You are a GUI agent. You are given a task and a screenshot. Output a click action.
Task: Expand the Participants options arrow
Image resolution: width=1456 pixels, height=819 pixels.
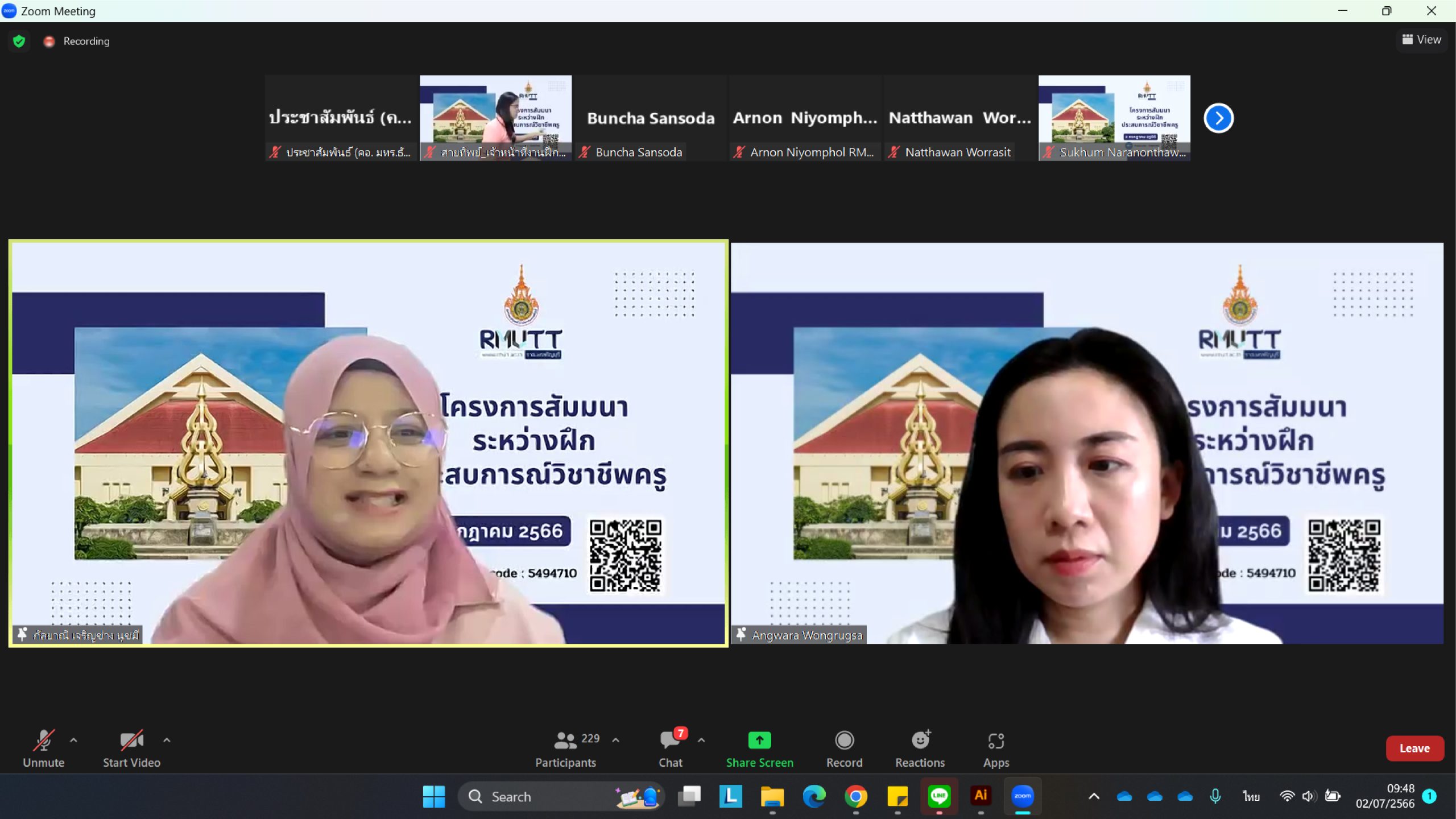[x=615, y=740]
